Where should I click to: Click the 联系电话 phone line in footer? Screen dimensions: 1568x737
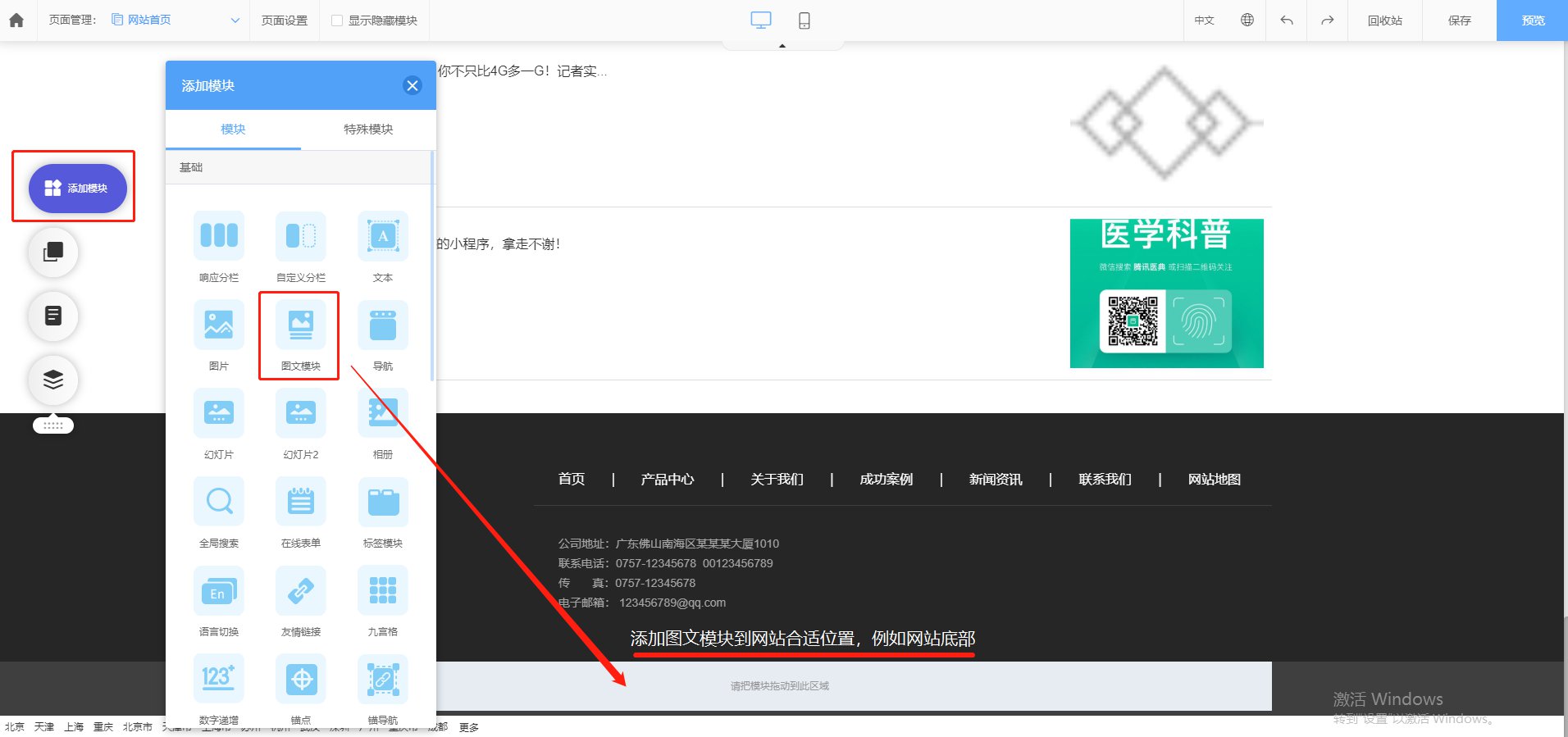point(665,563)
